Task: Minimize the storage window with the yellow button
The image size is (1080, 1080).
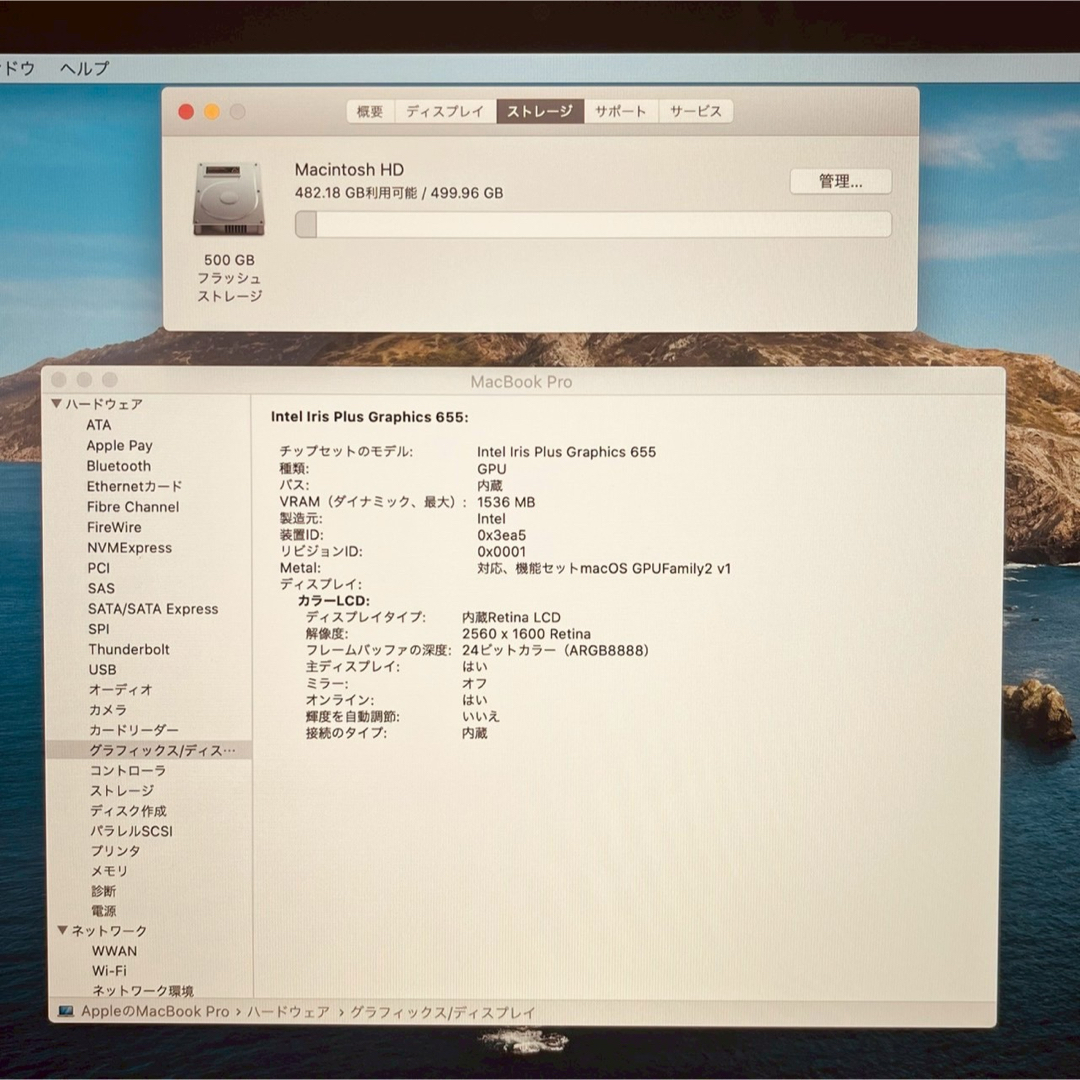Action: [211, 112]
